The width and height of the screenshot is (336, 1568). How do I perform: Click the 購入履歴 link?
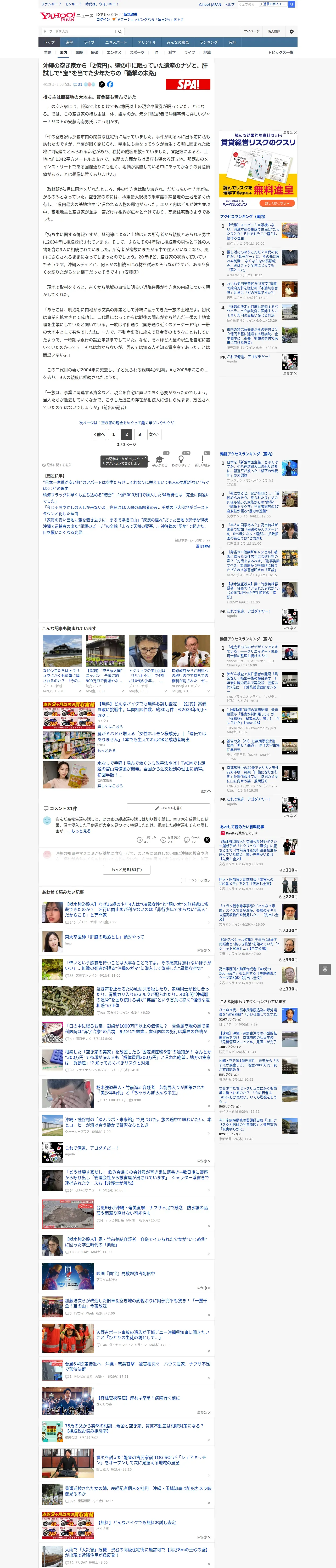point(274,31)
